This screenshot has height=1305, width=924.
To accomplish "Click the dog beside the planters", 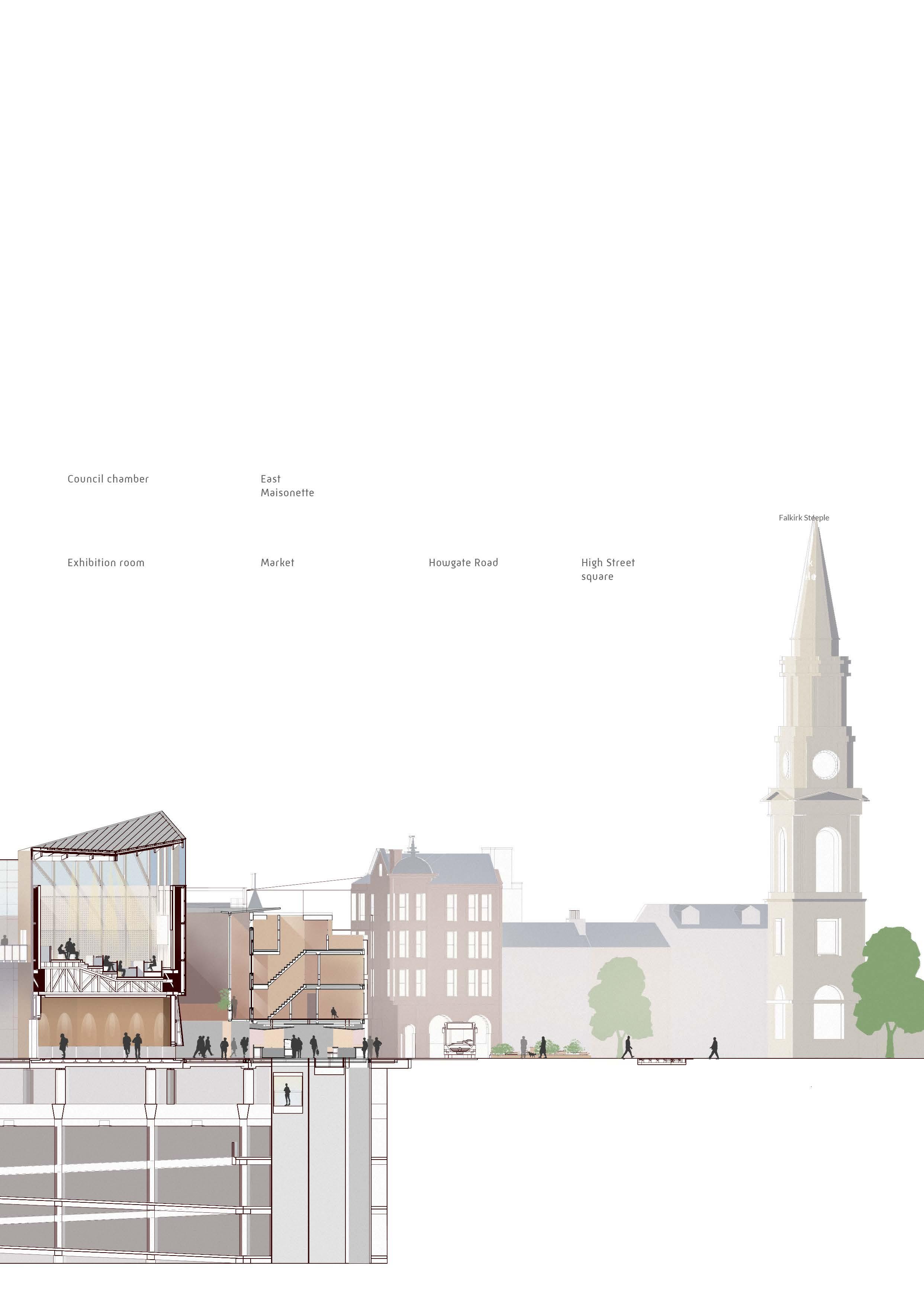I will pos(531,1055).
